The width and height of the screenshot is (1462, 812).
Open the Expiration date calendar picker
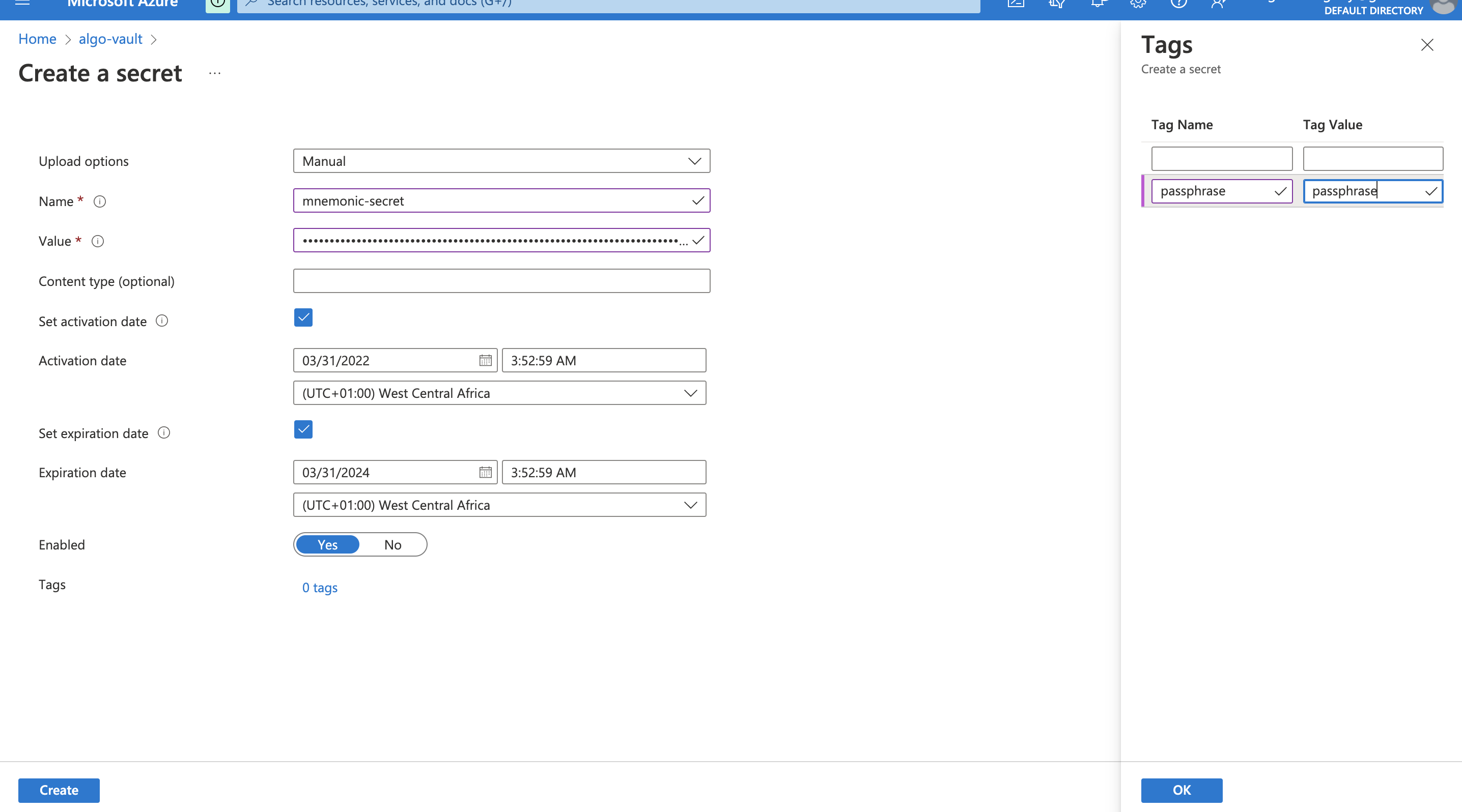click(485, 472)
